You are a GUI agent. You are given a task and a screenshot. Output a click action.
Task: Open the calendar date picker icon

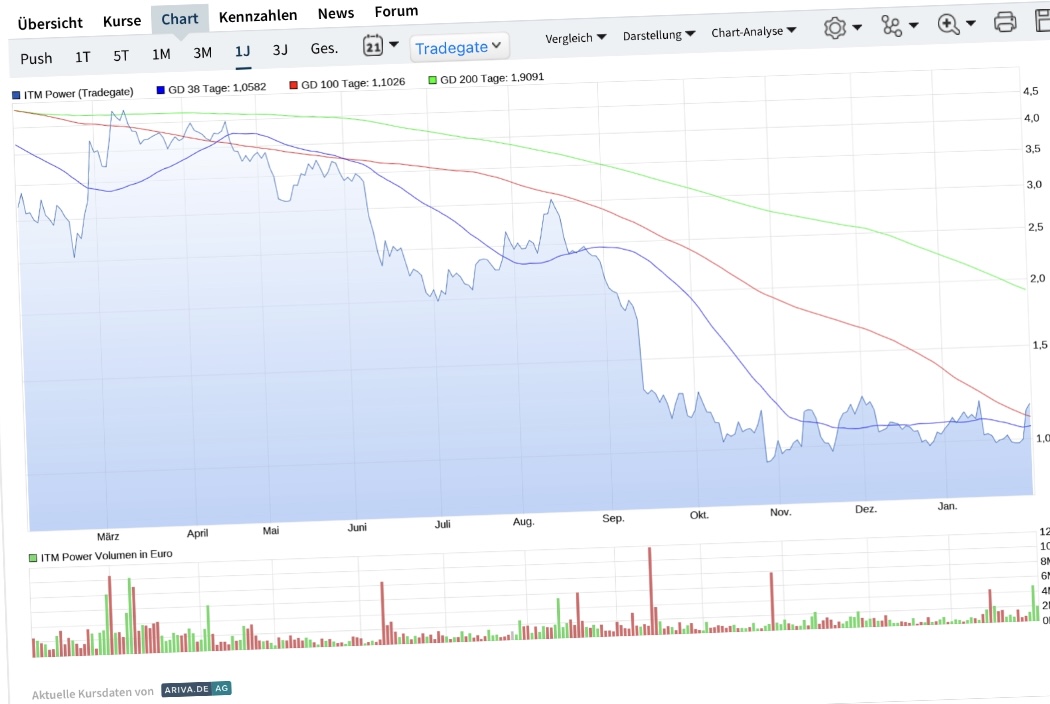tap(373, 46)
